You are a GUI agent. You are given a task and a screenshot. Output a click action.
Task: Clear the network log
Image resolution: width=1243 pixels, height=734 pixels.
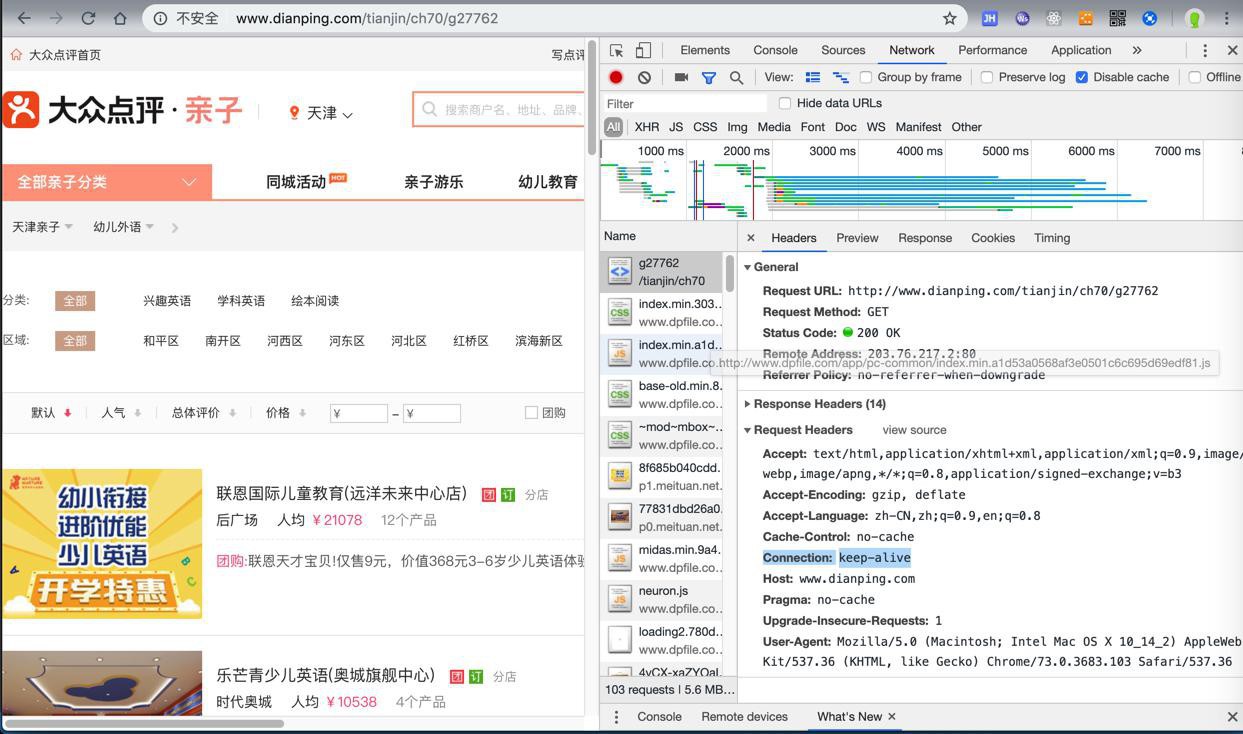pos(644,77)
